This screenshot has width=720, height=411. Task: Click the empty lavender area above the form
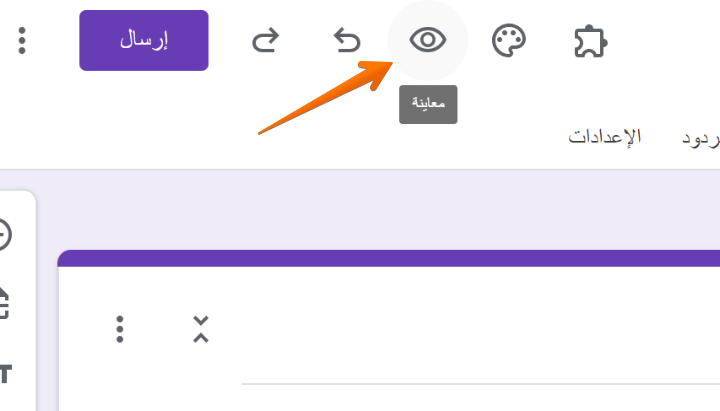coord(380,210)
